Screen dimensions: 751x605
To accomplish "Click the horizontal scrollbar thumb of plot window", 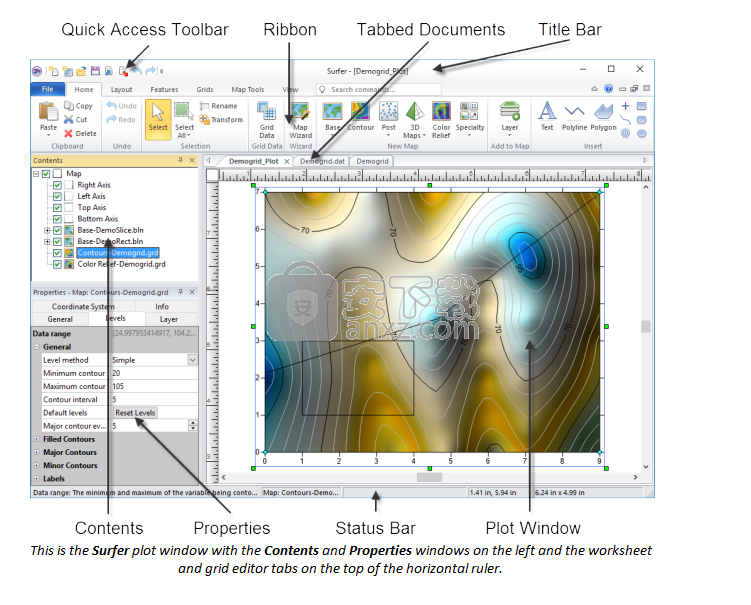I will coord(429,477).
